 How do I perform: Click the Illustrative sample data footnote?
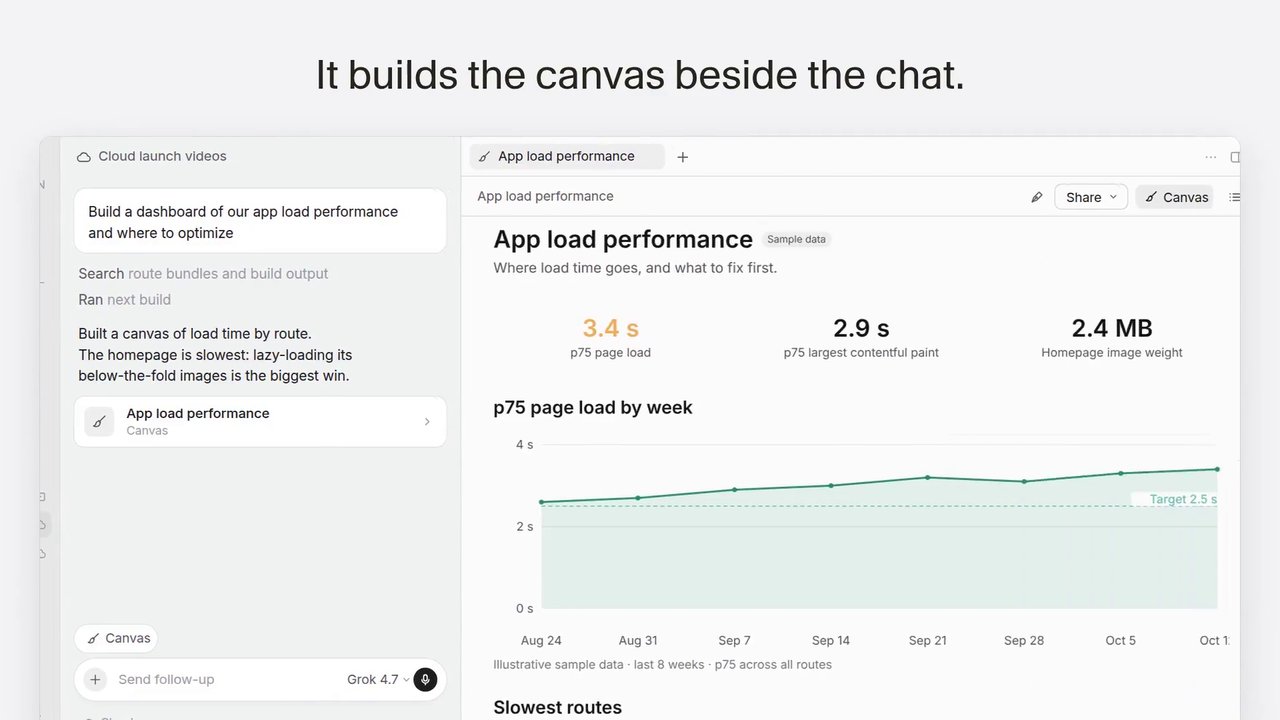[x=662, y=664]
